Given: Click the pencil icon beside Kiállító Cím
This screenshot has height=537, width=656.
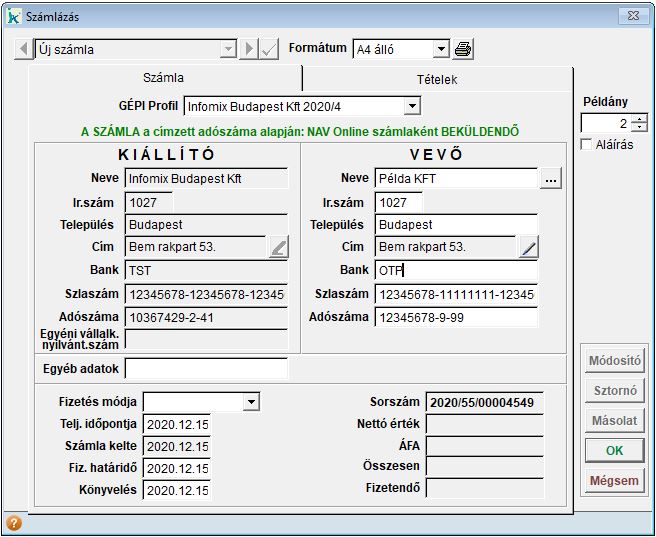Looking at the screenshot, I should (x=278, y=247).
